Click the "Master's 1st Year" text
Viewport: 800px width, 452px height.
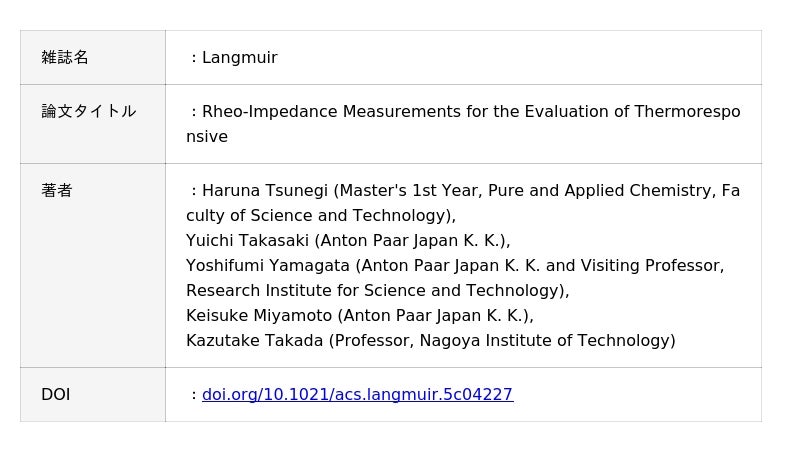click(x=405, y=191)
